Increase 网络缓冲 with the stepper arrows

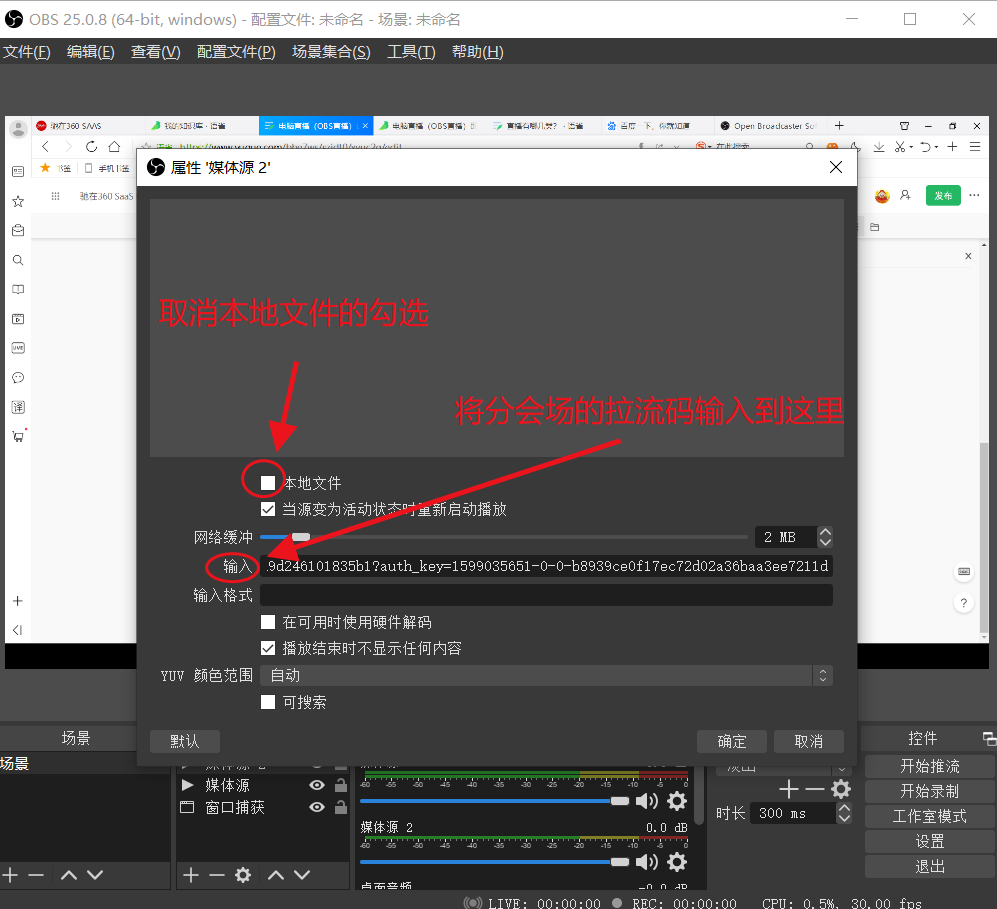click(825, 532)
